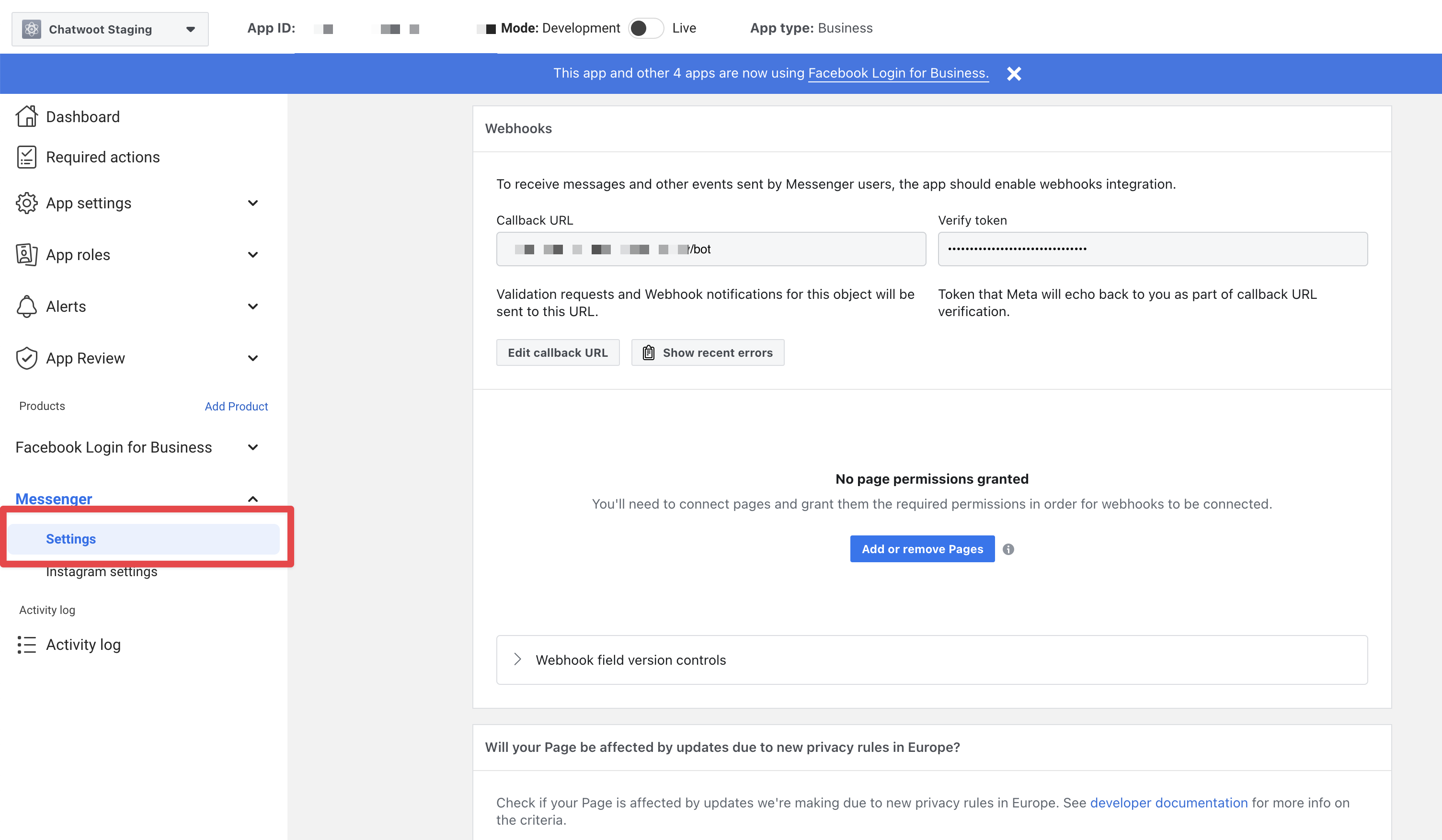Click the Edit callback URL button

557,352
